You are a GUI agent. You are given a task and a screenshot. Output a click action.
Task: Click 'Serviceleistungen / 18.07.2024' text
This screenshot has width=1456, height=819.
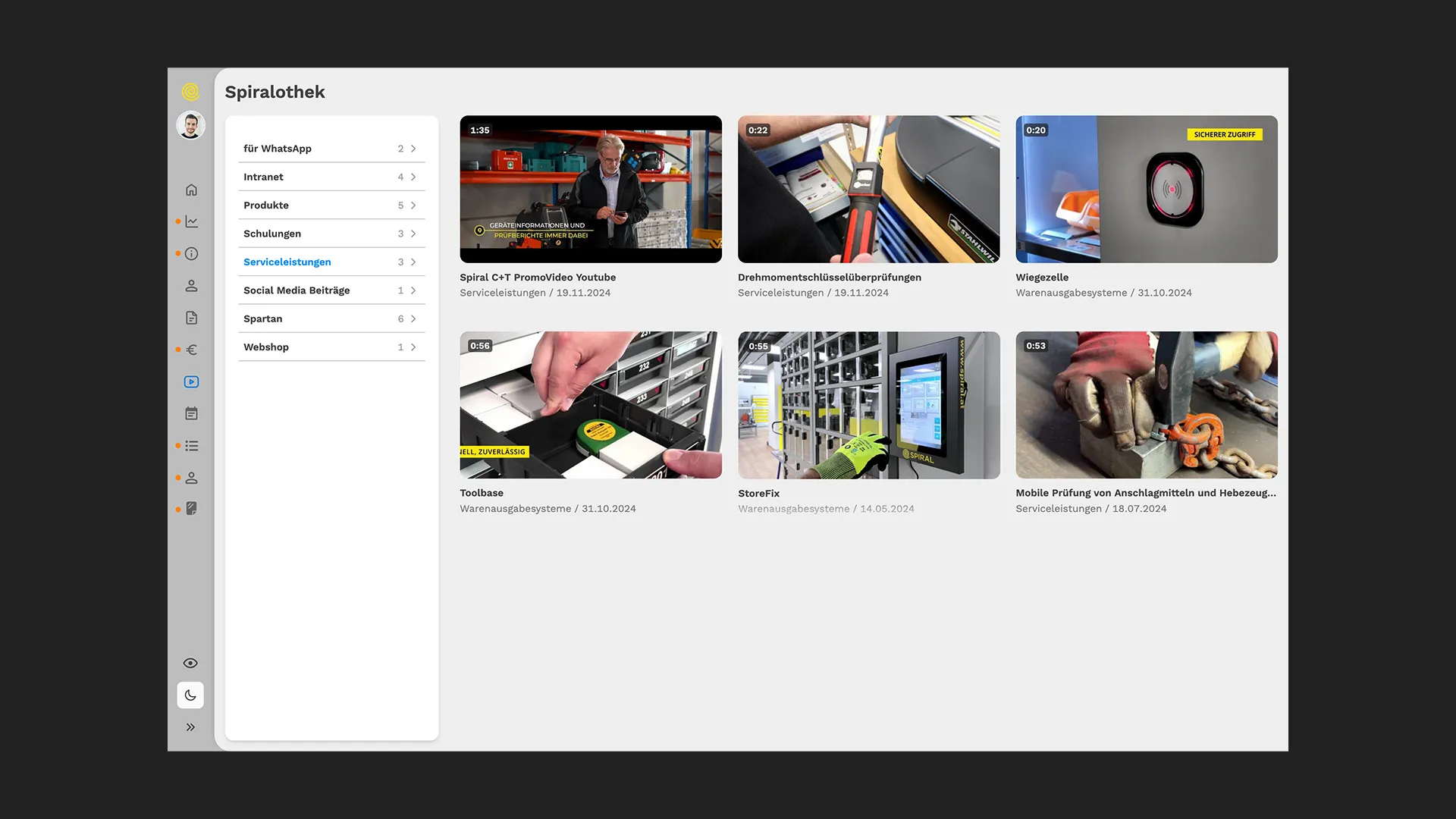(1091, 509)
